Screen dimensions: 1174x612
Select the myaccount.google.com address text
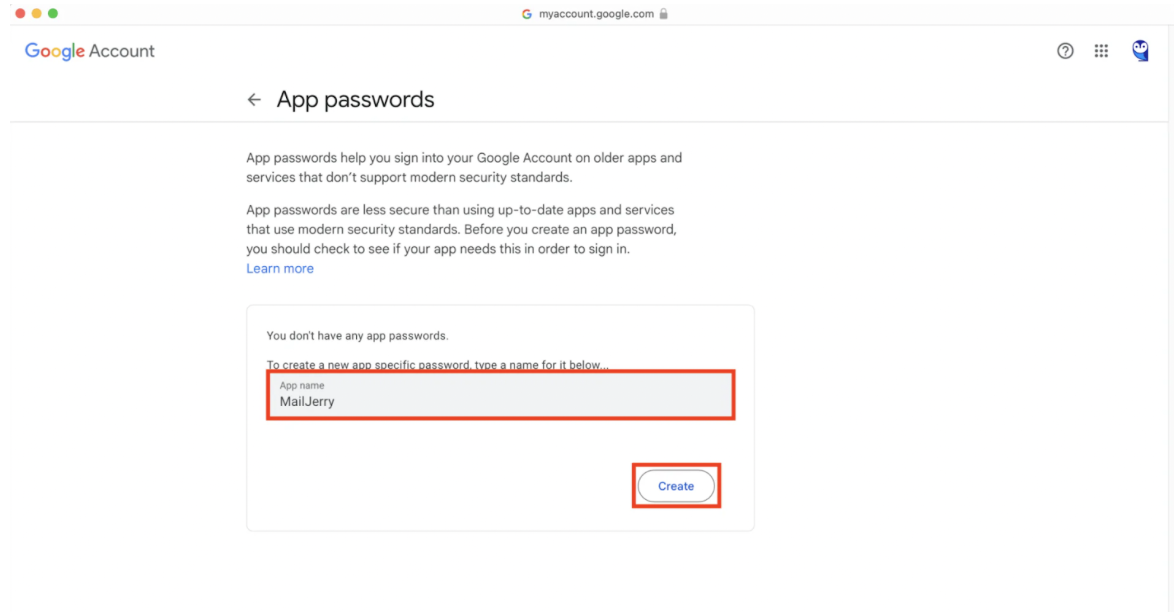(x=596, y=13)
